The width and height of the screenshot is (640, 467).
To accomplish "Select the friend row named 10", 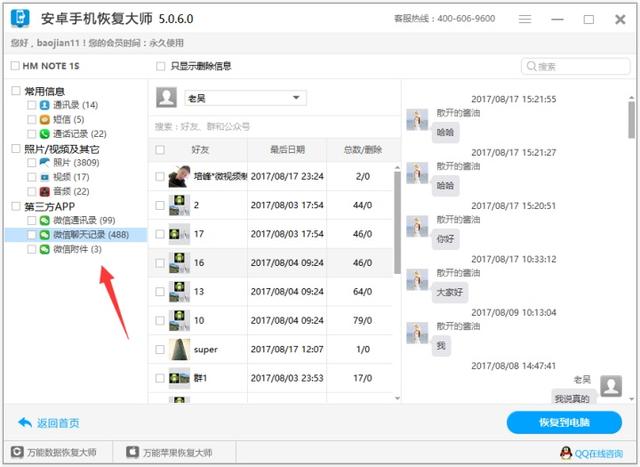I will (271, 320).
